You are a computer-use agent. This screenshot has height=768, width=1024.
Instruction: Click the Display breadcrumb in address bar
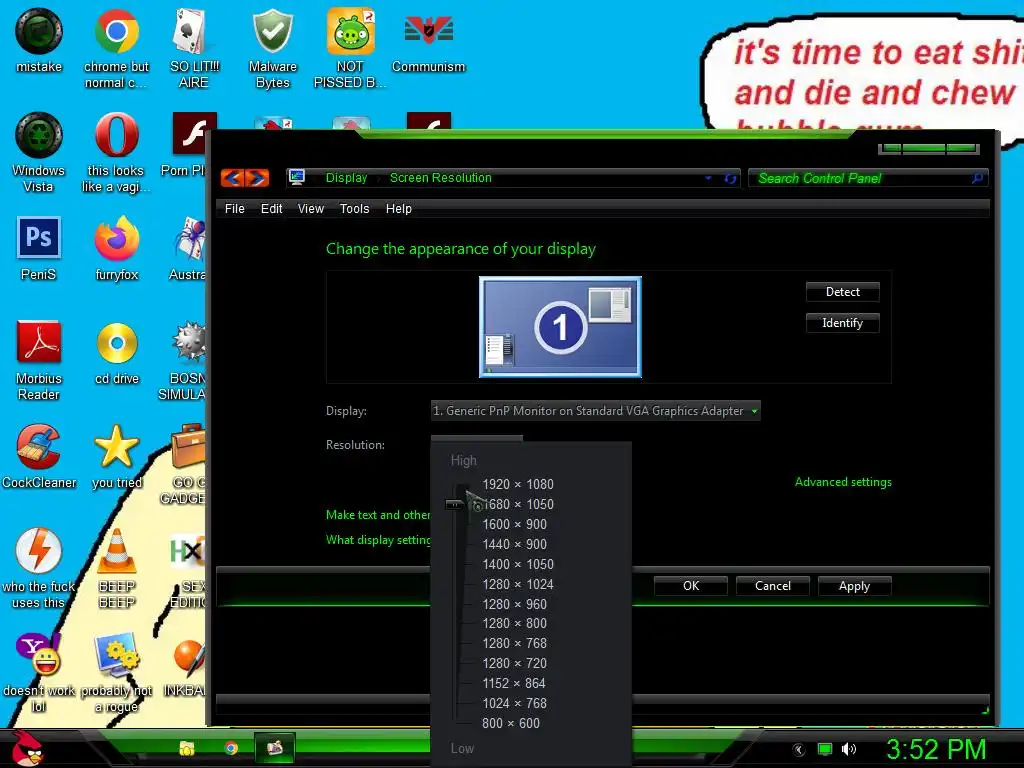click(346, 178)
